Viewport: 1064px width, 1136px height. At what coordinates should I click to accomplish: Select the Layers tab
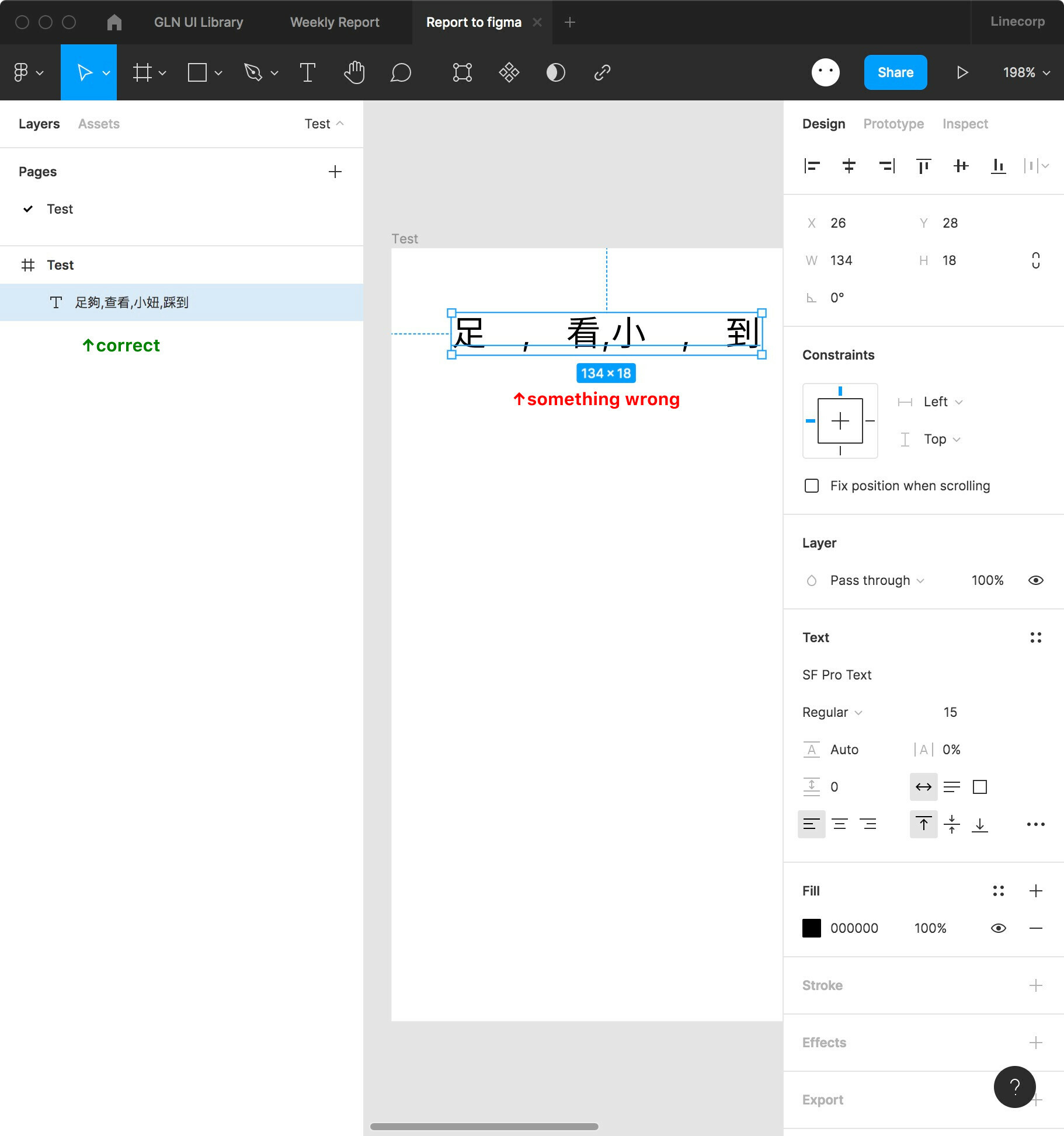point(39,124)
